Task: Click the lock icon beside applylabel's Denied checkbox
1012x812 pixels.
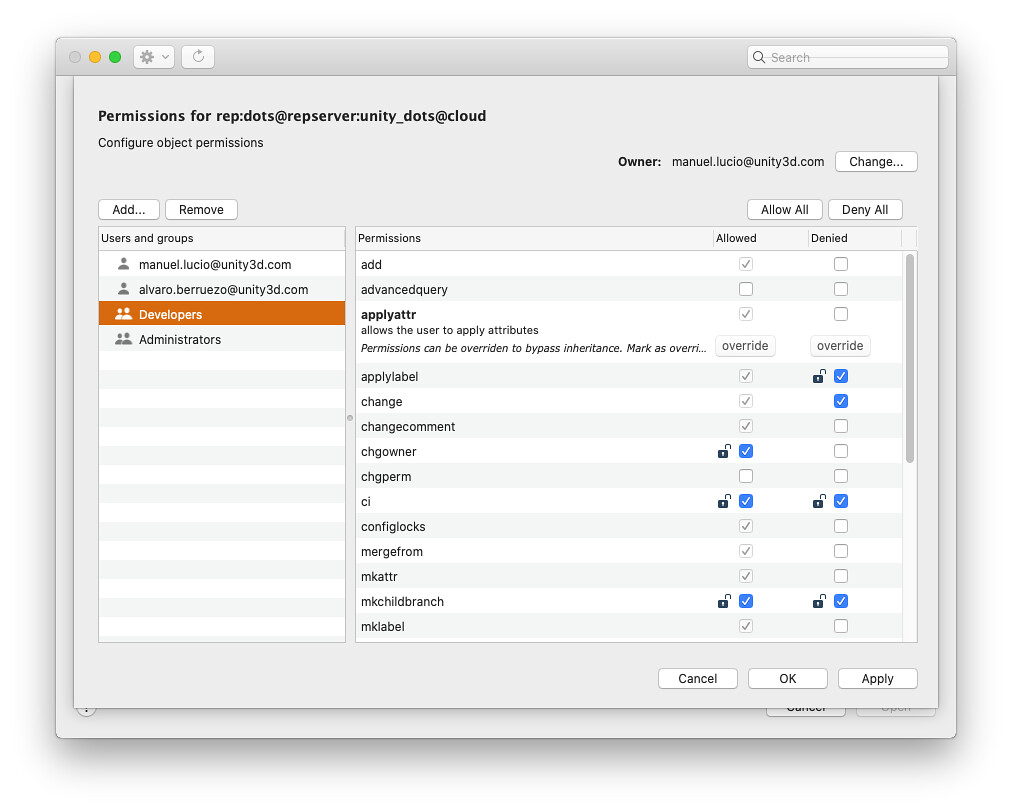Action: coord(819,376)
